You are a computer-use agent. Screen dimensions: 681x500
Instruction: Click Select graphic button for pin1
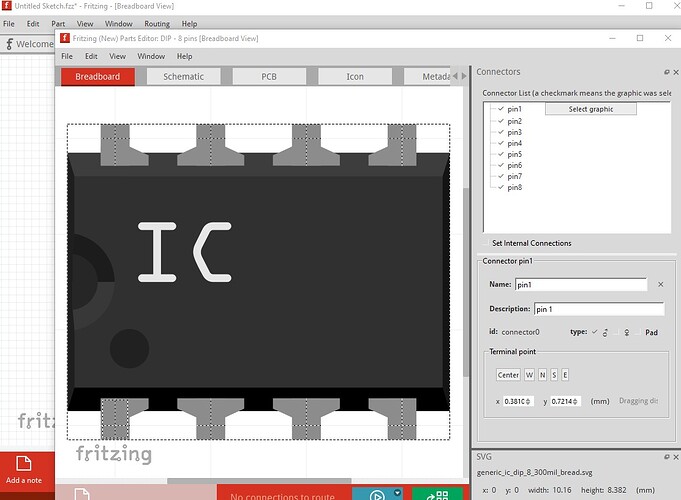591,109
